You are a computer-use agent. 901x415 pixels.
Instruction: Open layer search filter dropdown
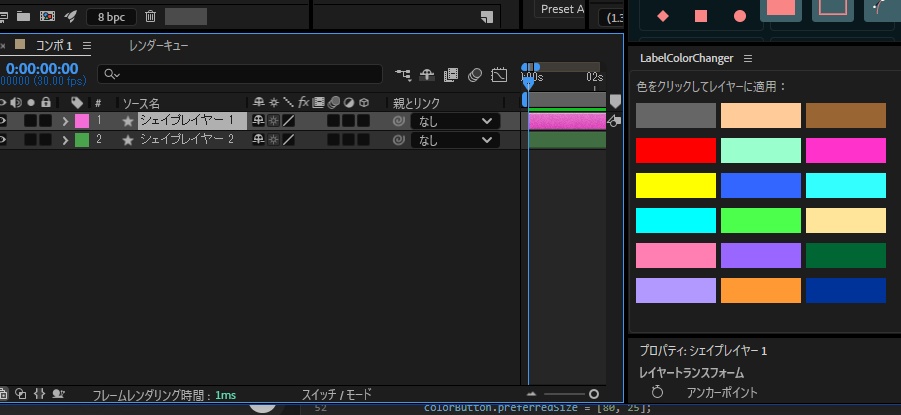point(112,75)
